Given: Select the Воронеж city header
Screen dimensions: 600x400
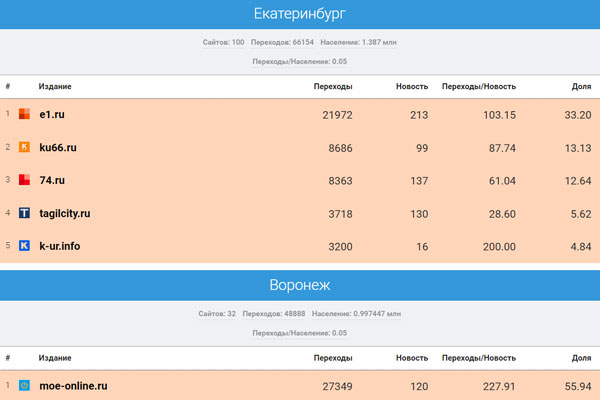Looking at the screenshot, I should (x=300, y=285).
